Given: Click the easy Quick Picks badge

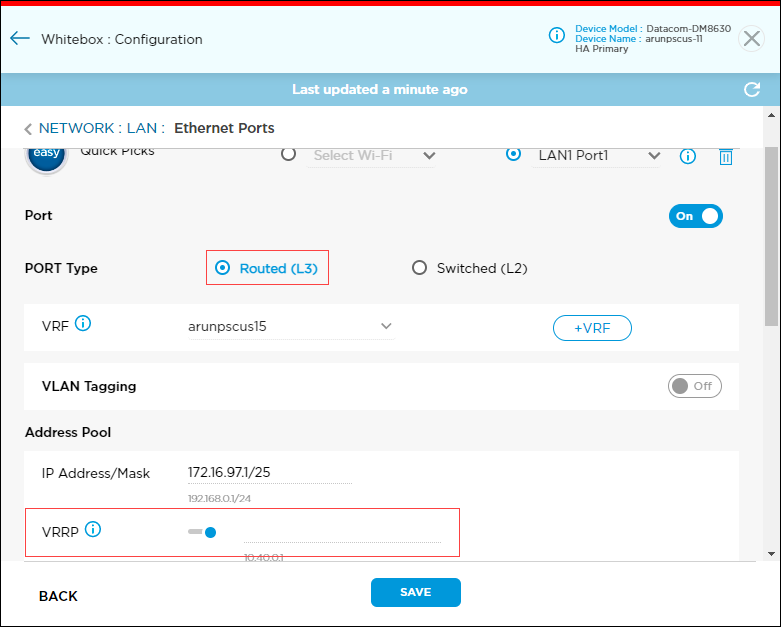Looking at the screenshot, I should tap(46, 156).
